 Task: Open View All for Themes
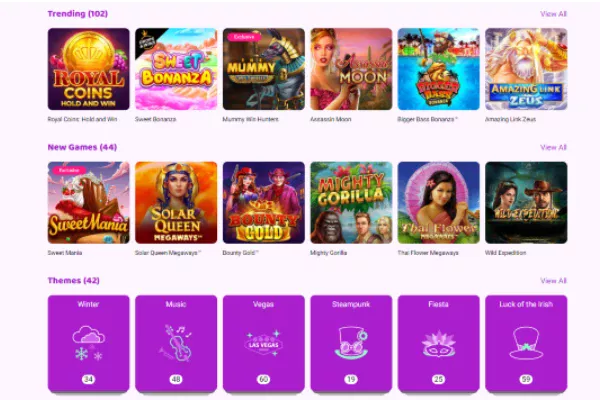point(553,281)
